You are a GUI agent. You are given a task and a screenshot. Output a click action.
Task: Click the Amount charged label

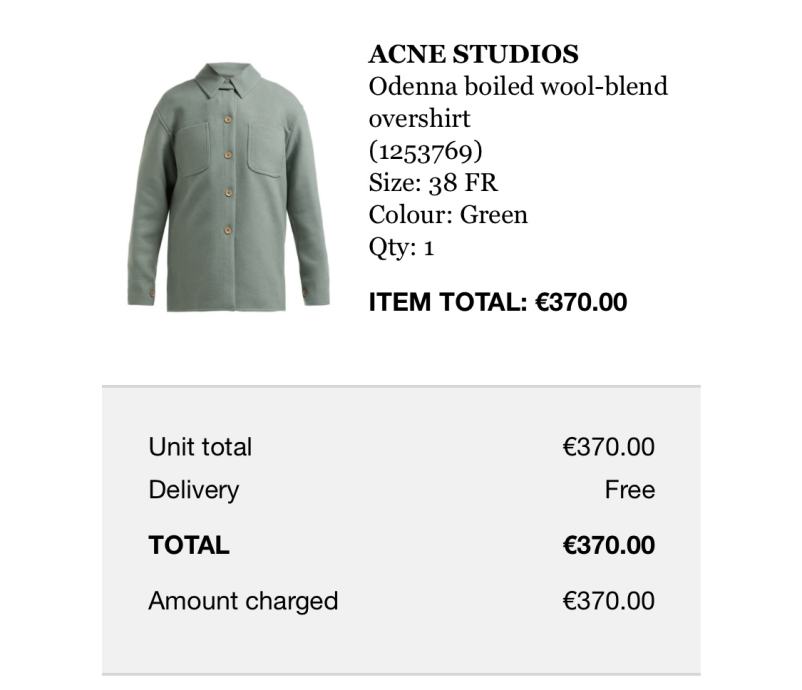click(243, 601)
